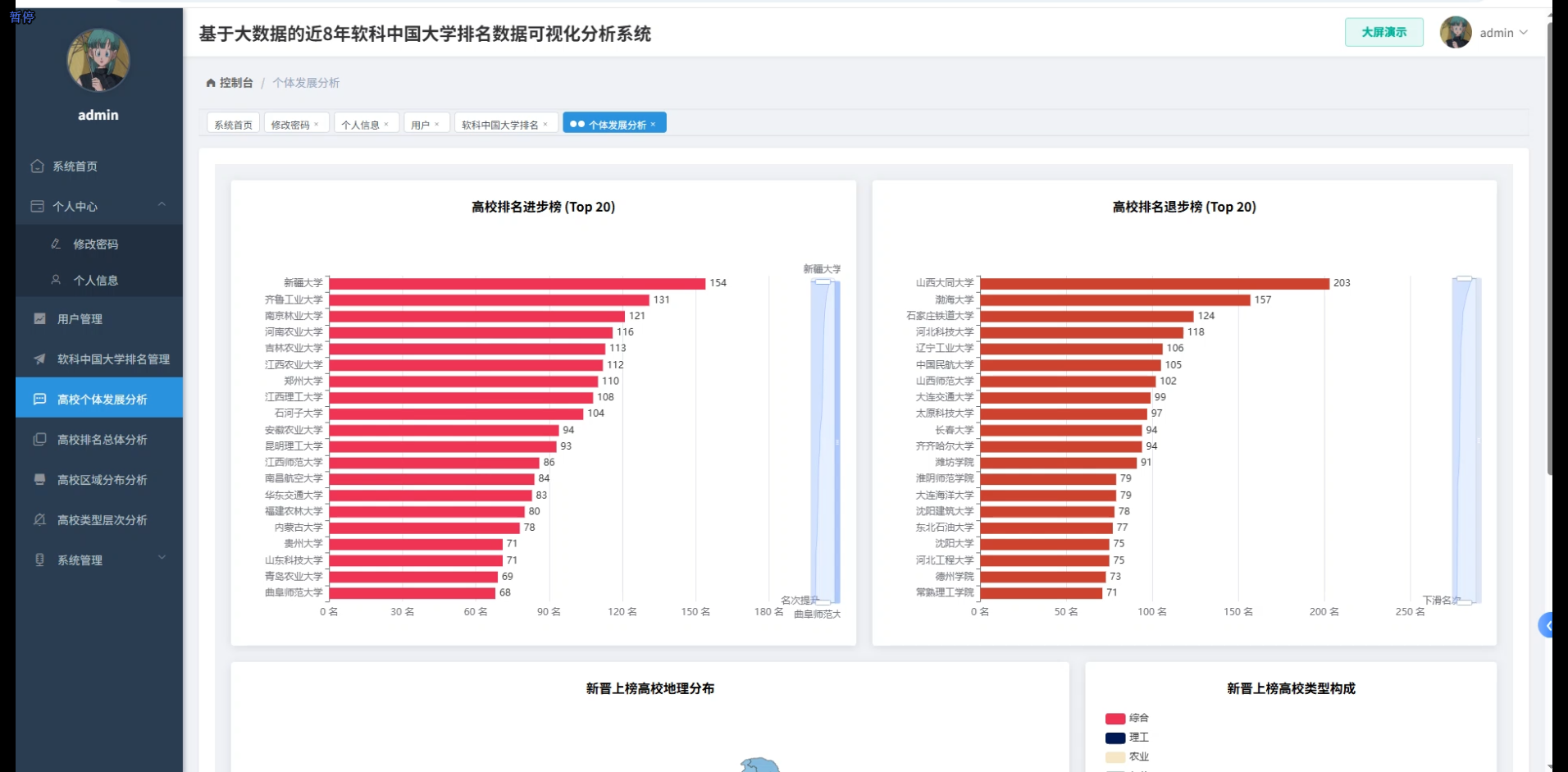Click the pencil icon beside 修改密码

click(x=56, y=244)
